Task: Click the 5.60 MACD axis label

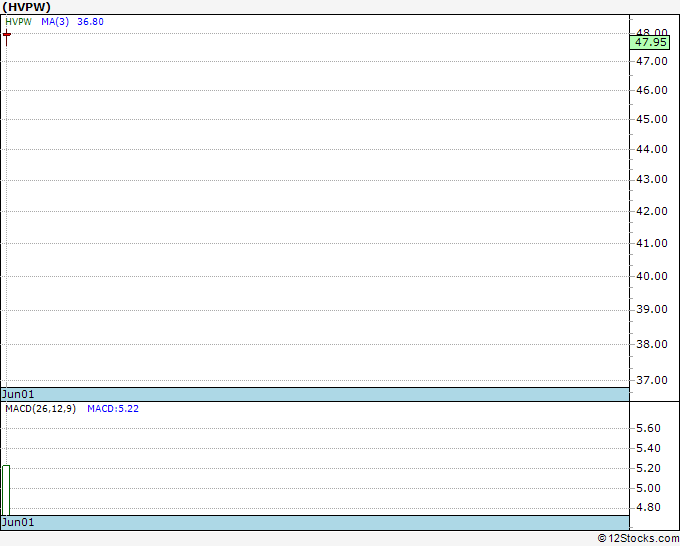Action: (648, 428)
